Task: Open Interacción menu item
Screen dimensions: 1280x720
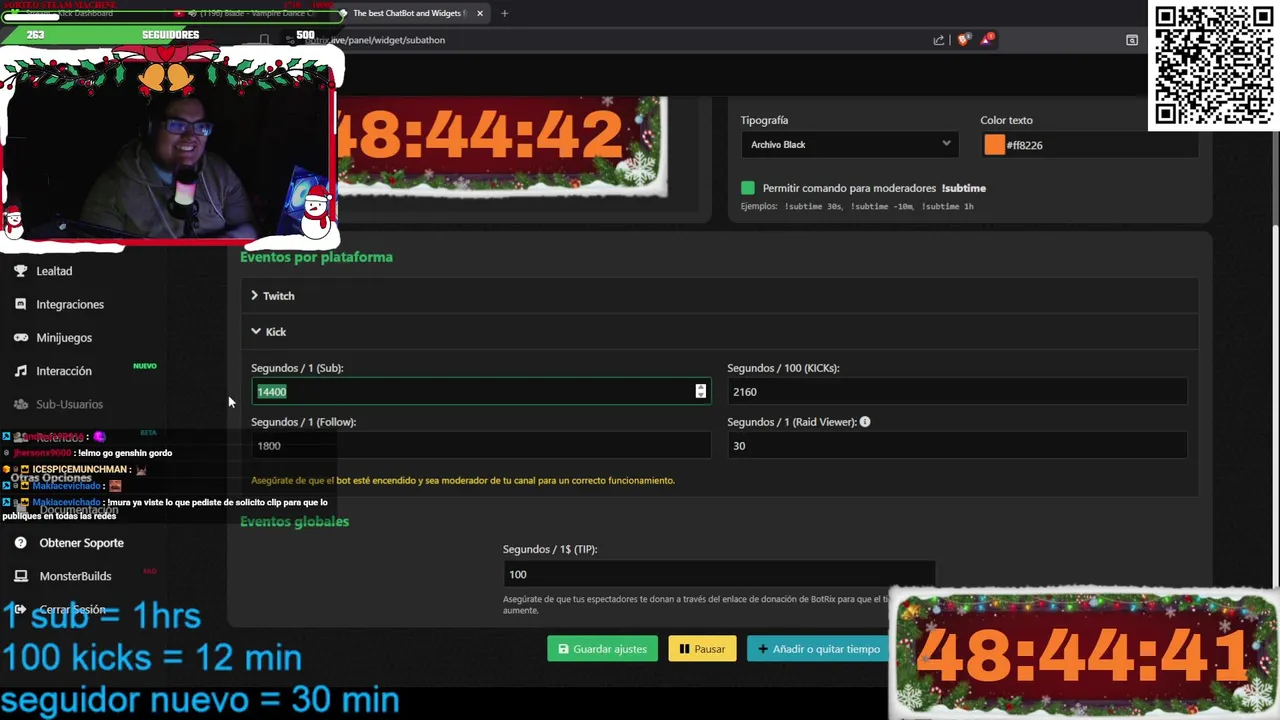Action: (x=64, y=371)
